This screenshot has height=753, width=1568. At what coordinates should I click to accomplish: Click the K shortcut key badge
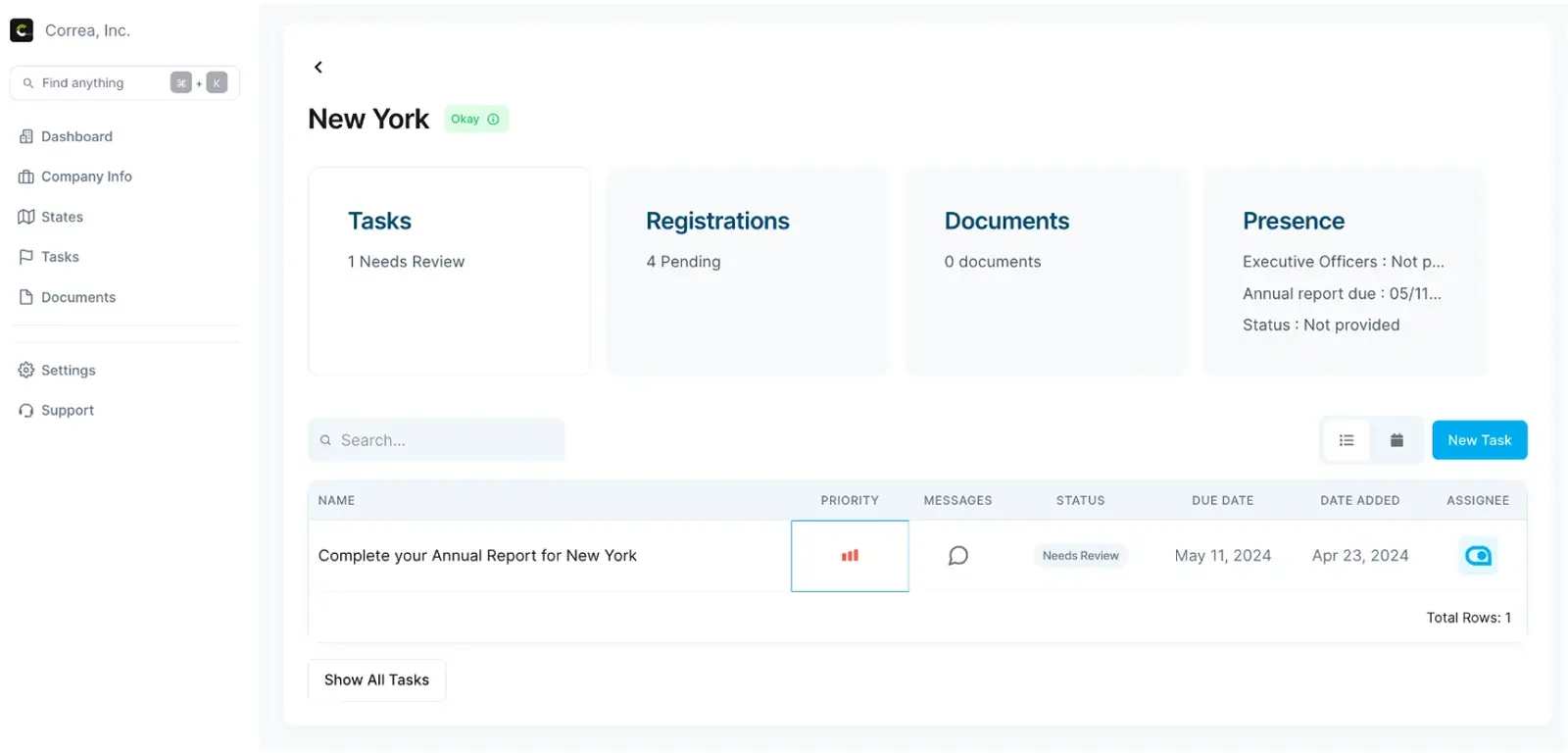[x=217, y=83]
